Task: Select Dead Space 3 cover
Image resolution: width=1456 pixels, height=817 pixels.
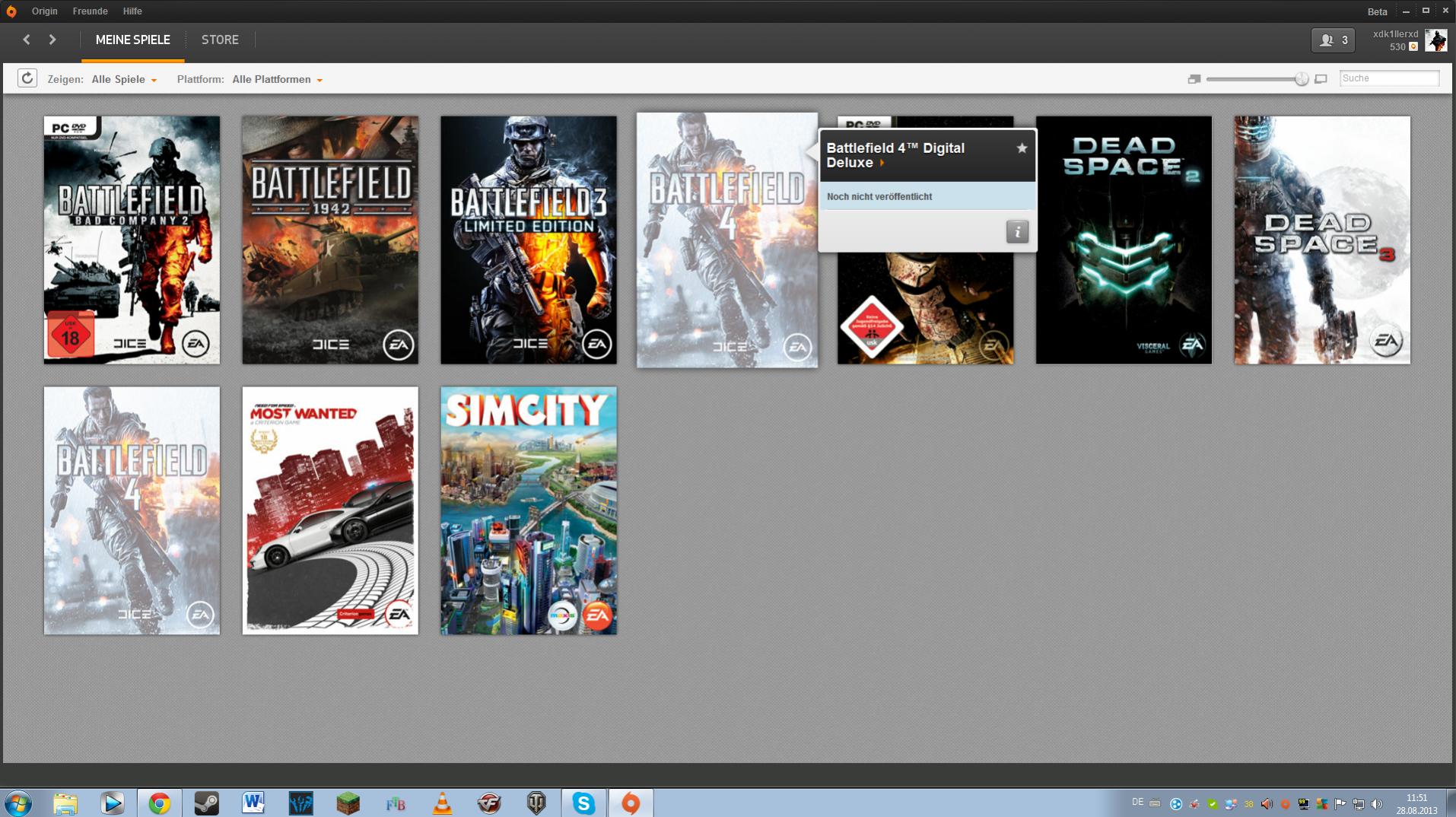Action: point(1322,240)
